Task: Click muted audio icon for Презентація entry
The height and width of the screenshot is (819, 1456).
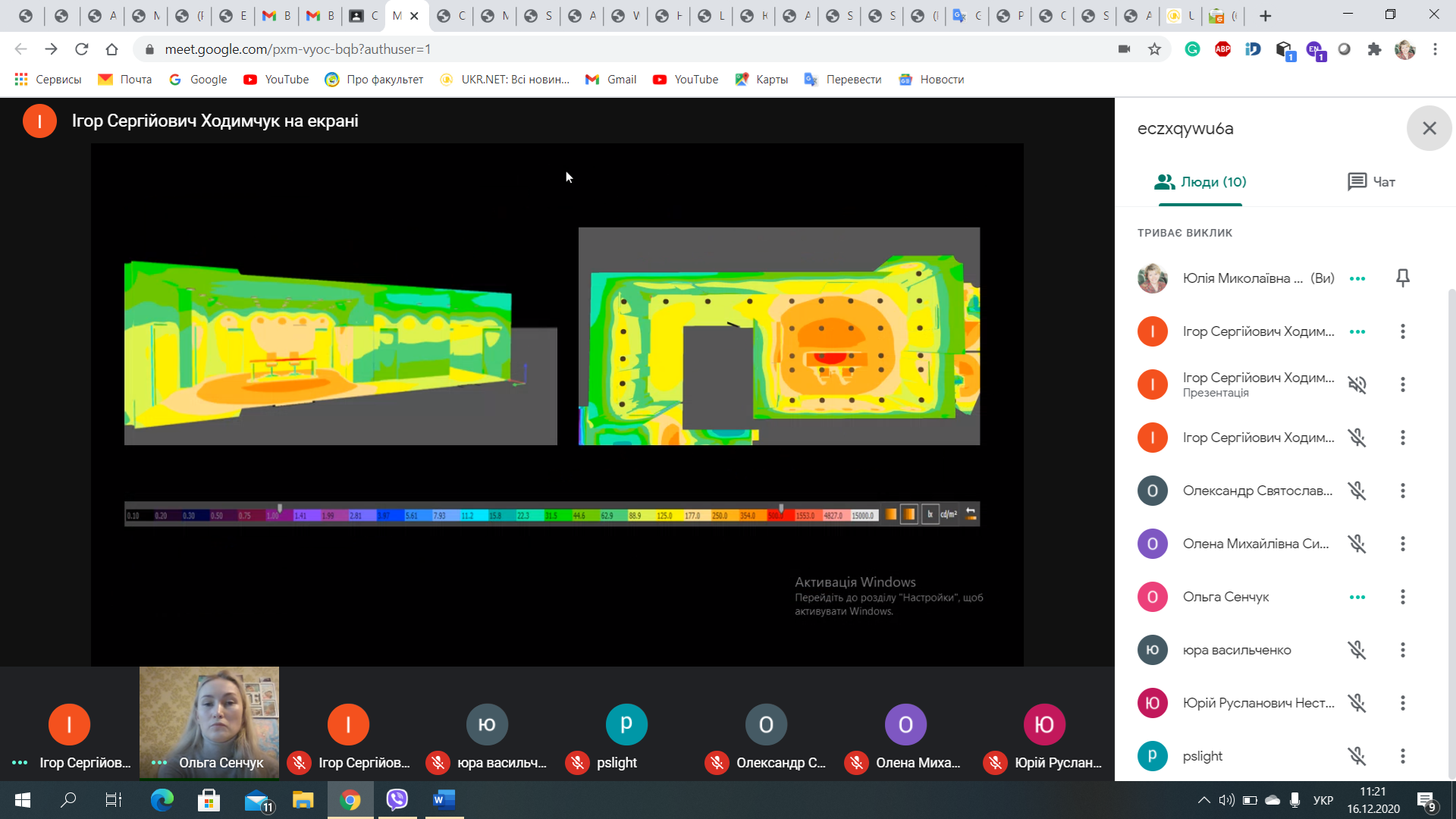Action: [1357, 384]
